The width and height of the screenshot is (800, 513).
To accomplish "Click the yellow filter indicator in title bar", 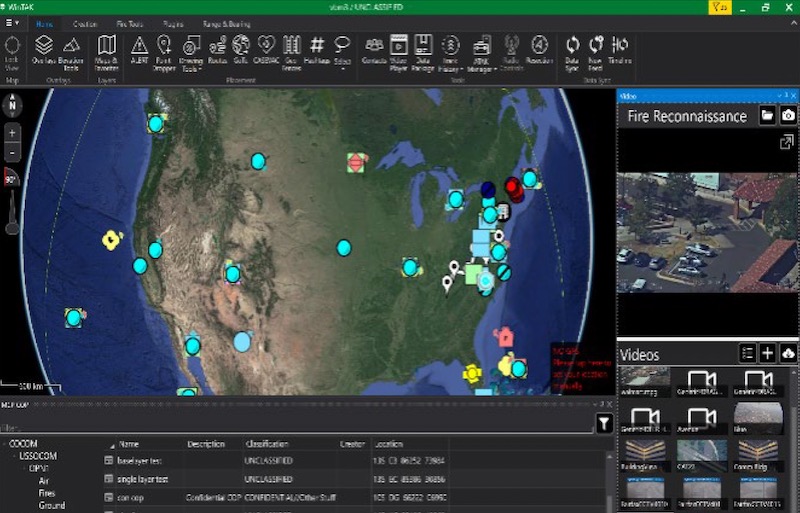I will [x=719, y=7].
